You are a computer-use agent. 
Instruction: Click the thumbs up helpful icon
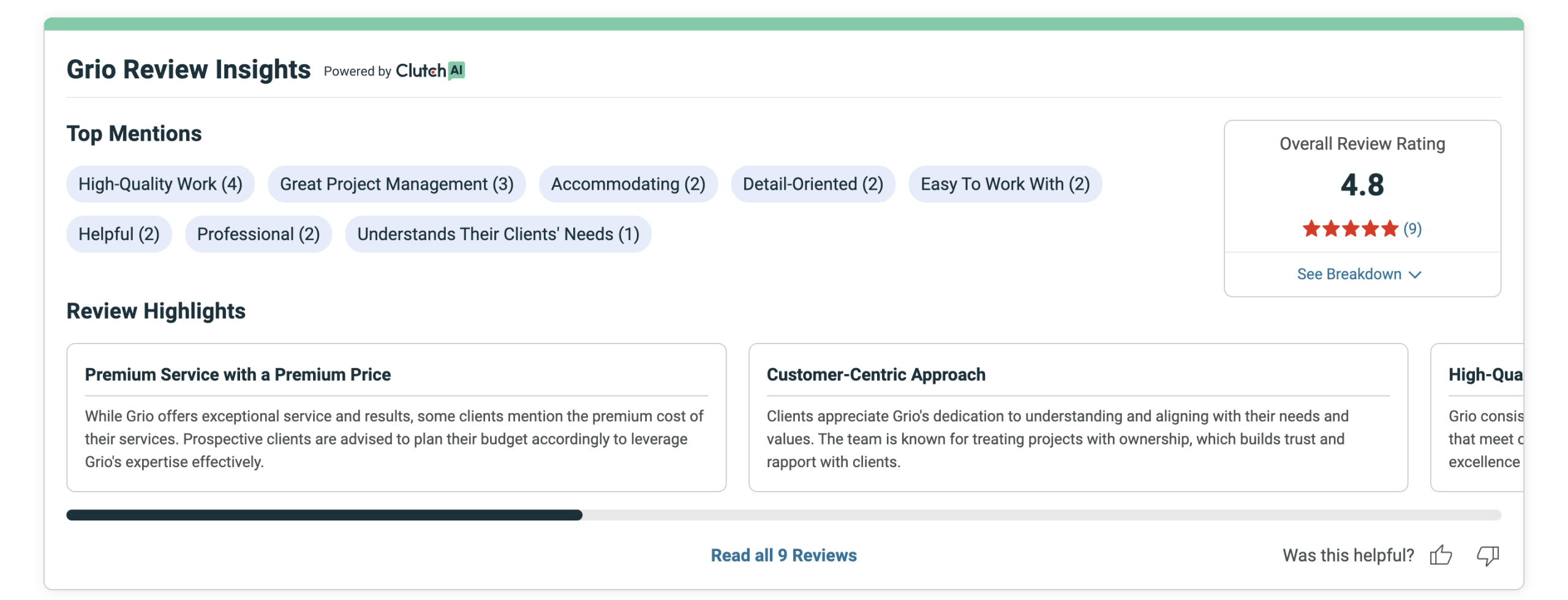pyautogui.click(x=1440, y=555)
